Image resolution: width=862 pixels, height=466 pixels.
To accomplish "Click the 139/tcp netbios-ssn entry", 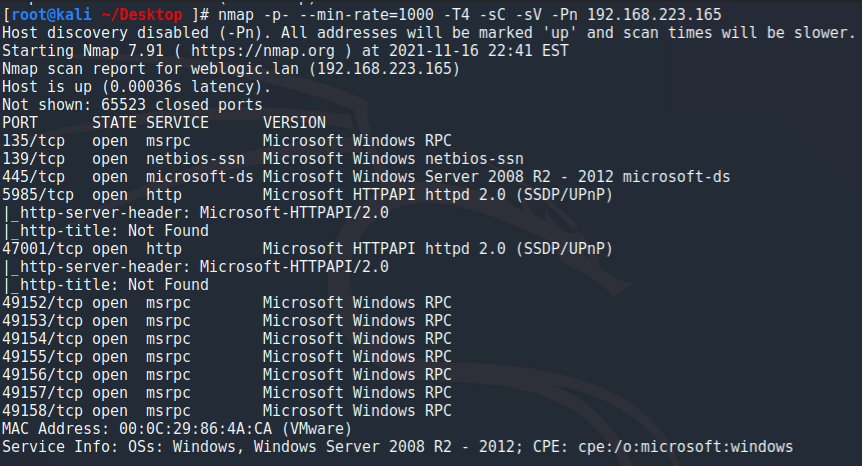I will coord(263,159).
